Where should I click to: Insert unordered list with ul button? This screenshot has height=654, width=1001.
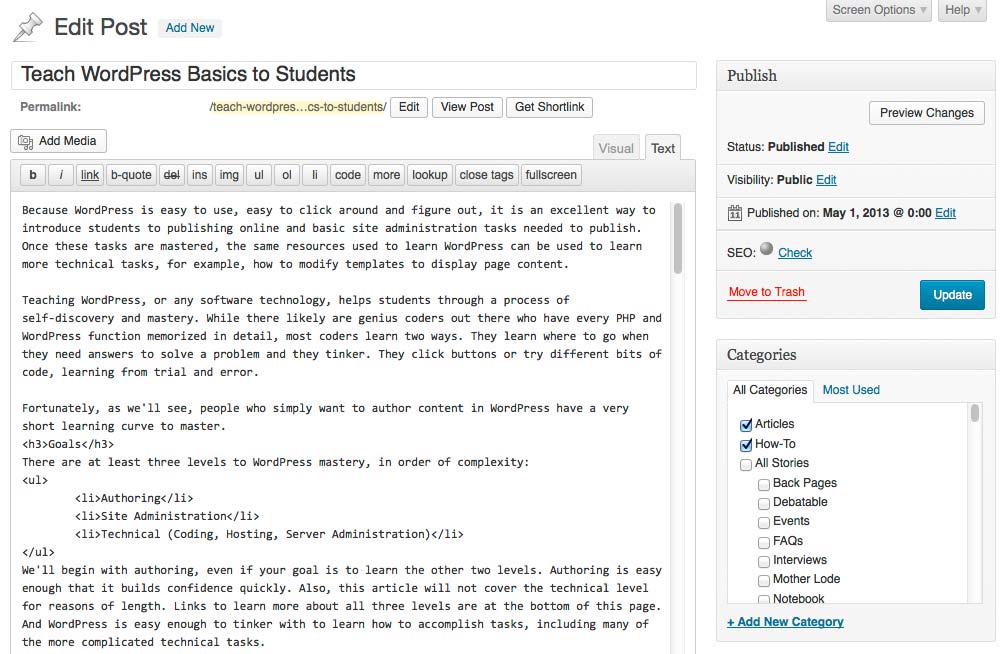click(259, 175)
